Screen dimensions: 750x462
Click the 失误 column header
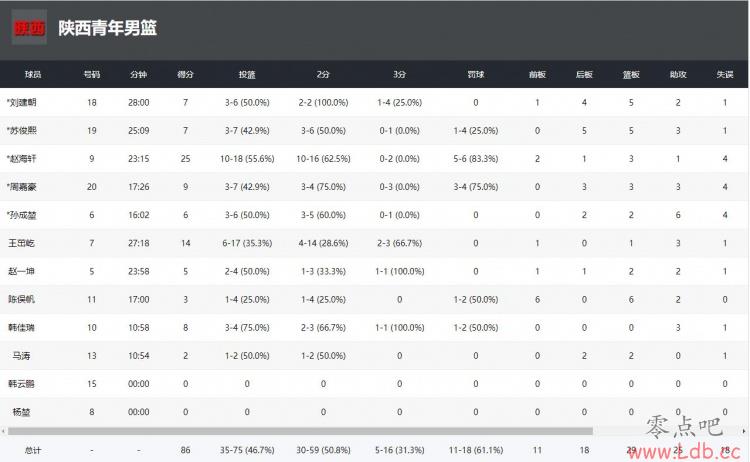click(725, 74)
